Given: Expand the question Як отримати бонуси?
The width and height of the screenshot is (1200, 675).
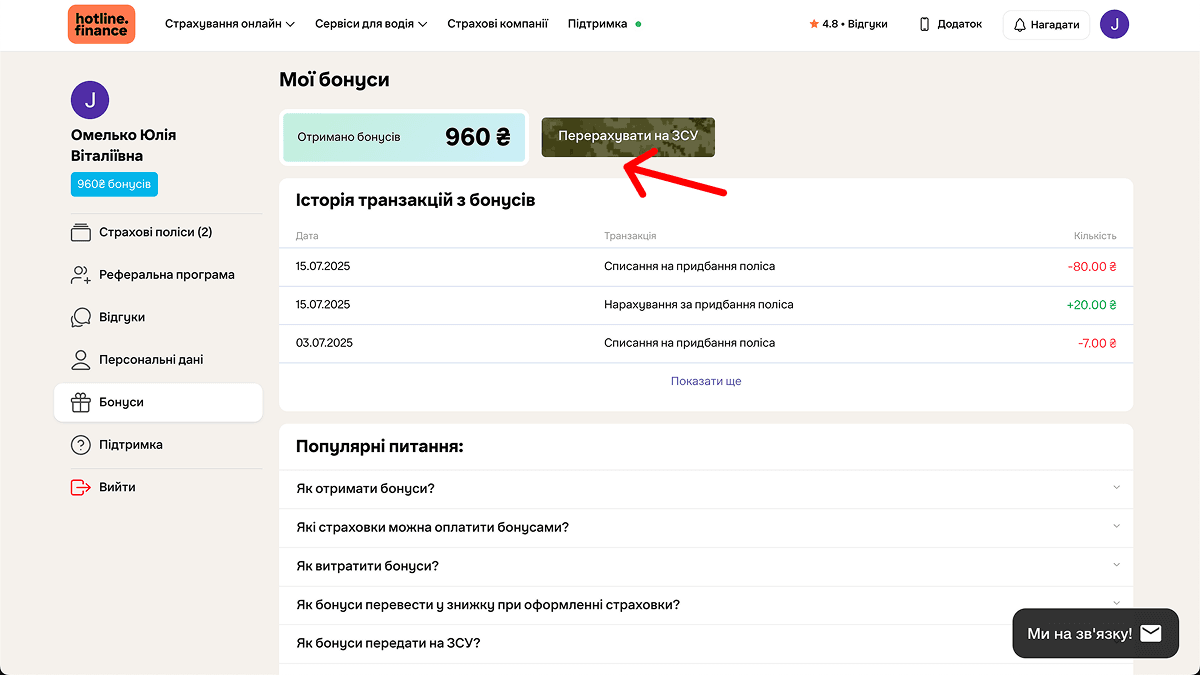Looking at the screenshot, I should (707, 488).
